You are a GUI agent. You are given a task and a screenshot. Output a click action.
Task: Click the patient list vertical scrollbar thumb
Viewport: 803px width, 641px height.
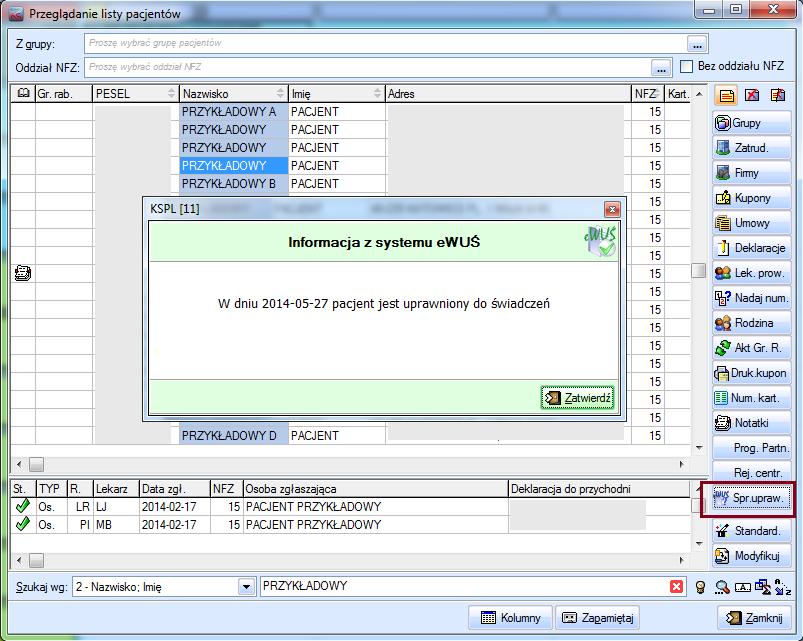pos(699,270)
